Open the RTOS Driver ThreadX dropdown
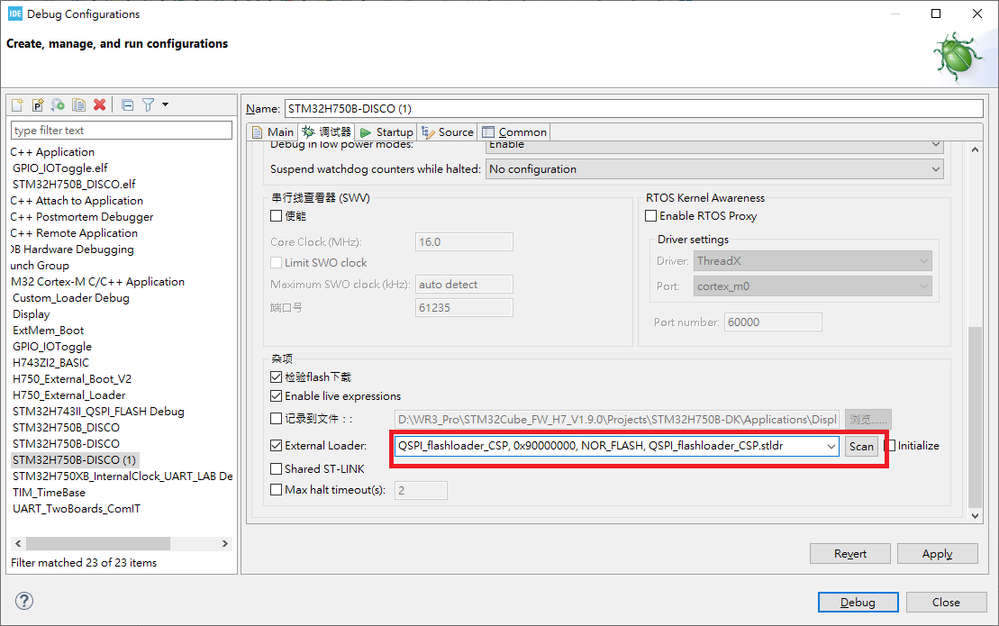Viewport: 999px width, 626px height. [x=812, y=261]
